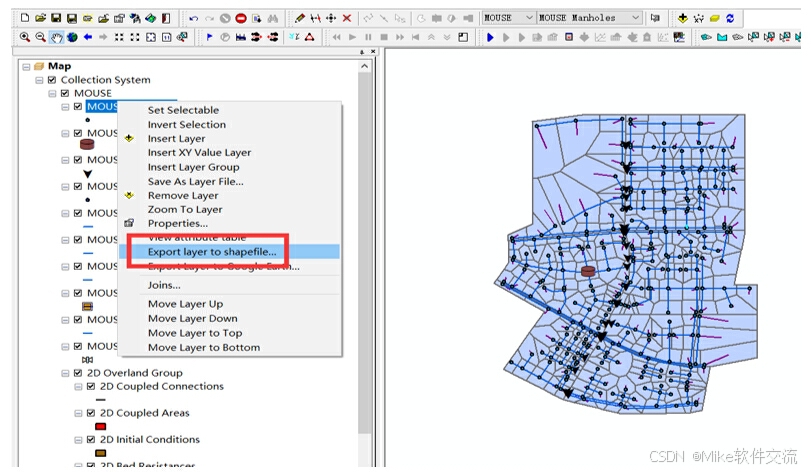Choose Joins from context menu
The height and width of the screenshot is (472, 811).
164,285
